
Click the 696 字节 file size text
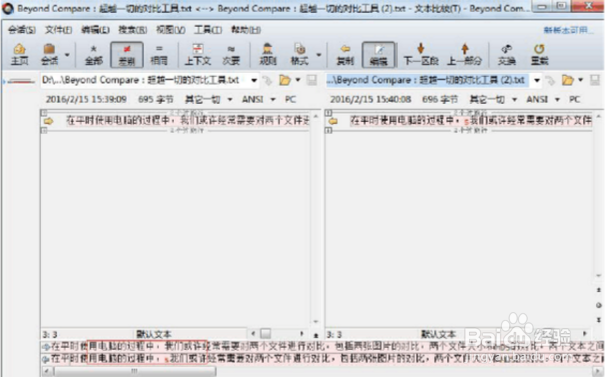coord(440,100)
